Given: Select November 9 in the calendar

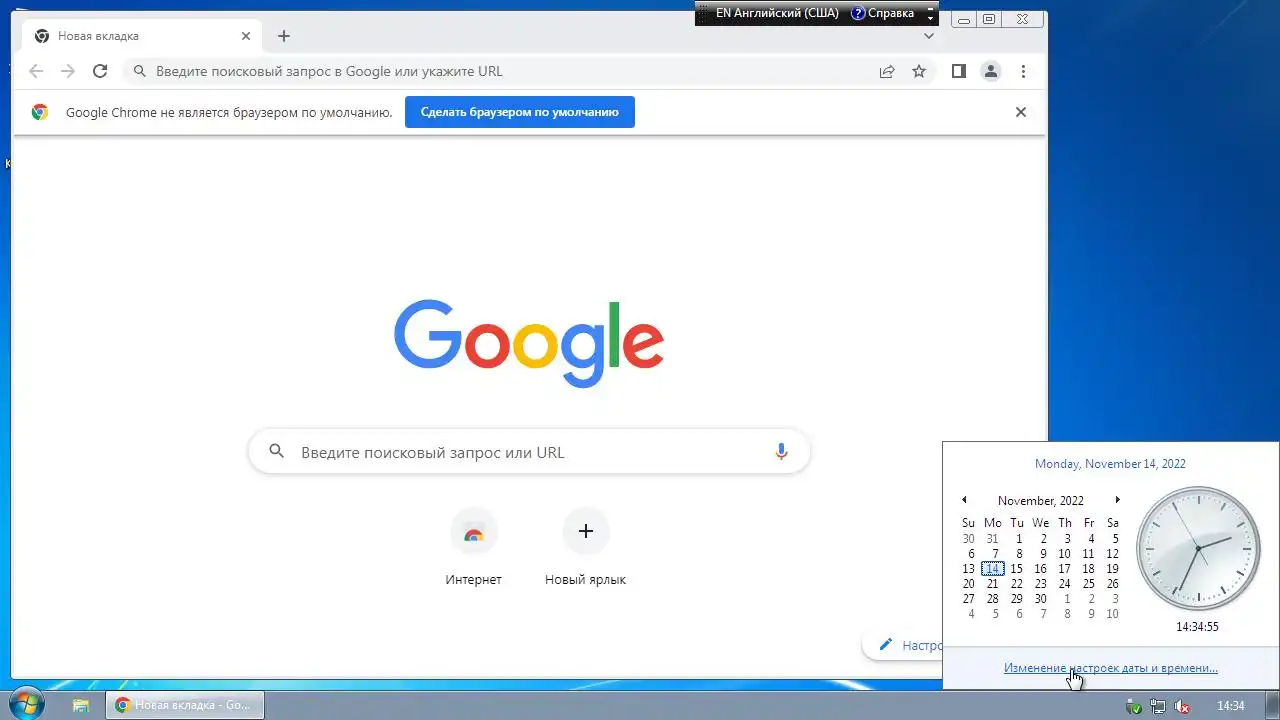Looking at the screenshot, I should pos(1042,553).
